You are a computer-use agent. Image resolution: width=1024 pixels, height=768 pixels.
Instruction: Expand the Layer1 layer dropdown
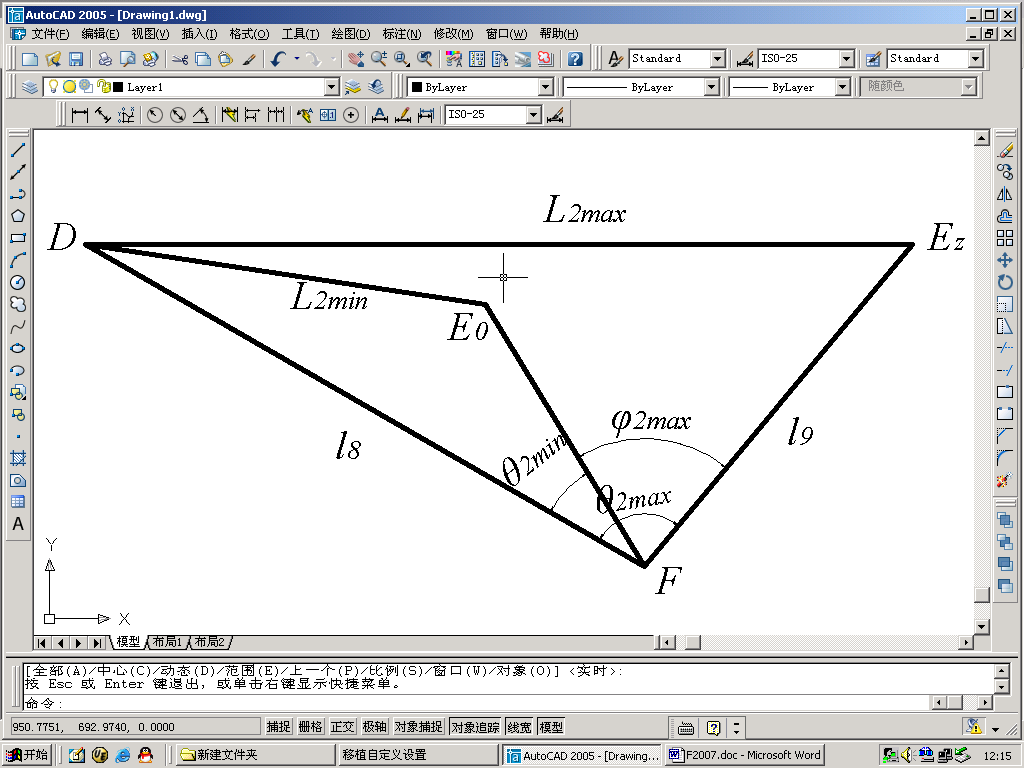(332, 87)
